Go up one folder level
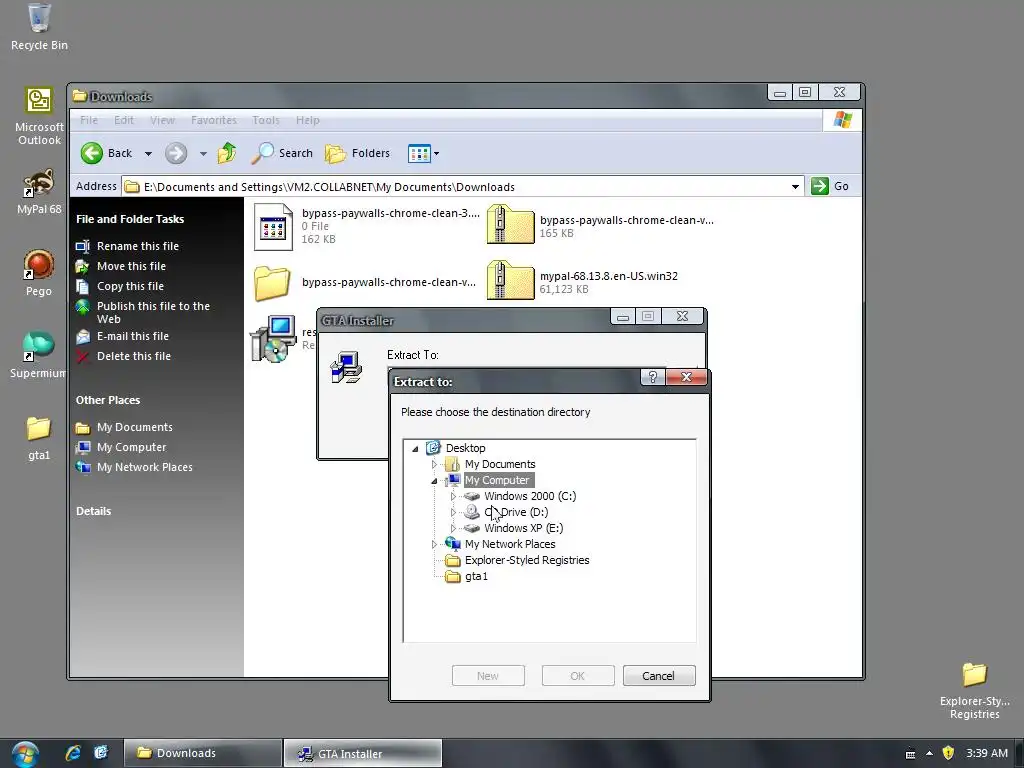Screen dimensions: 1024x768 (227, 153)
